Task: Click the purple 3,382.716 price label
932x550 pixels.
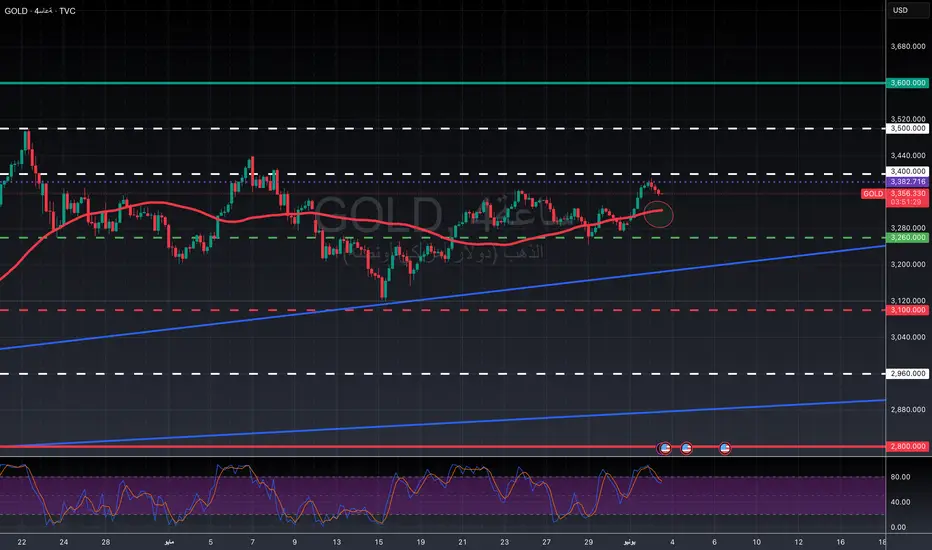Action: pyautogui.click(x=908, y=182)
